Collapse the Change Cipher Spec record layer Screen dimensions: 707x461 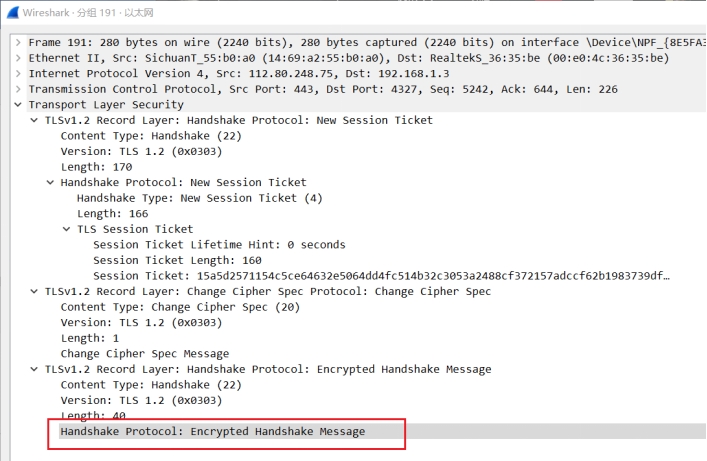click(x=34, y=291)
